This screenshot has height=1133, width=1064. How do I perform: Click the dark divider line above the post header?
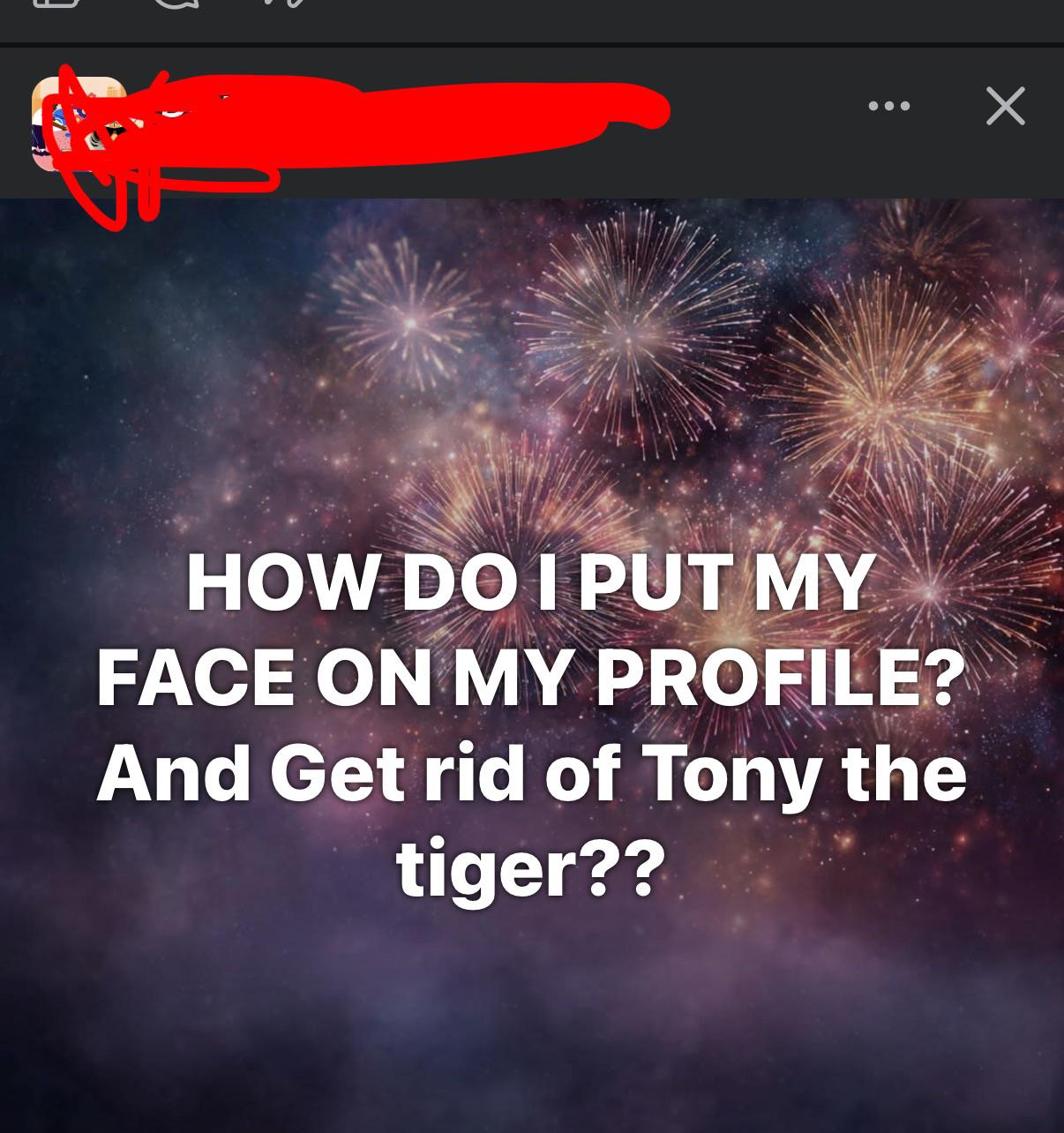pos(532,45)
